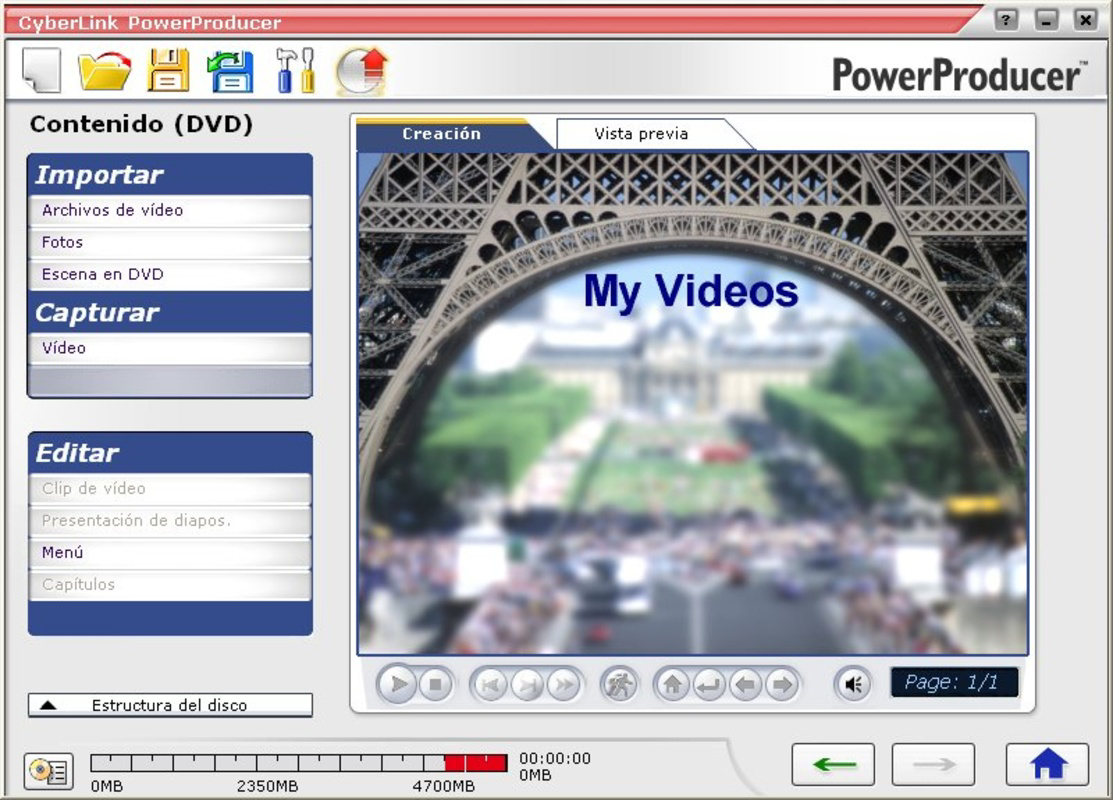Viewport: 1113px width, 800px height.
Task: Mute audio with the speaker icon
Action: pyautogui.click(x=853, y=684)
